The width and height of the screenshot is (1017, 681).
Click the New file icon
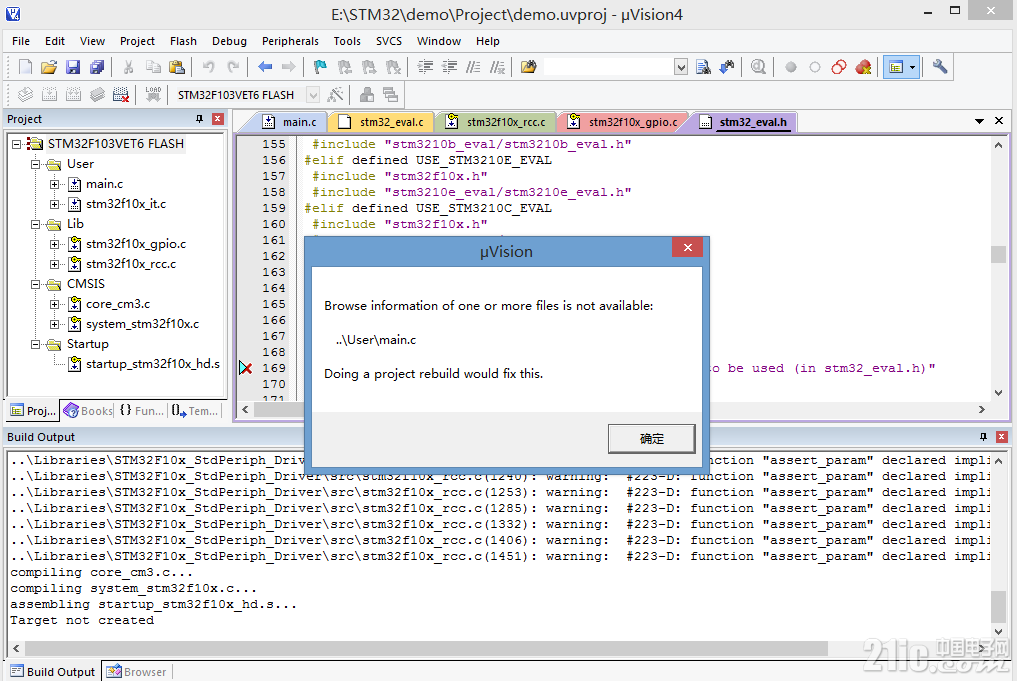(x=25, y=67)
